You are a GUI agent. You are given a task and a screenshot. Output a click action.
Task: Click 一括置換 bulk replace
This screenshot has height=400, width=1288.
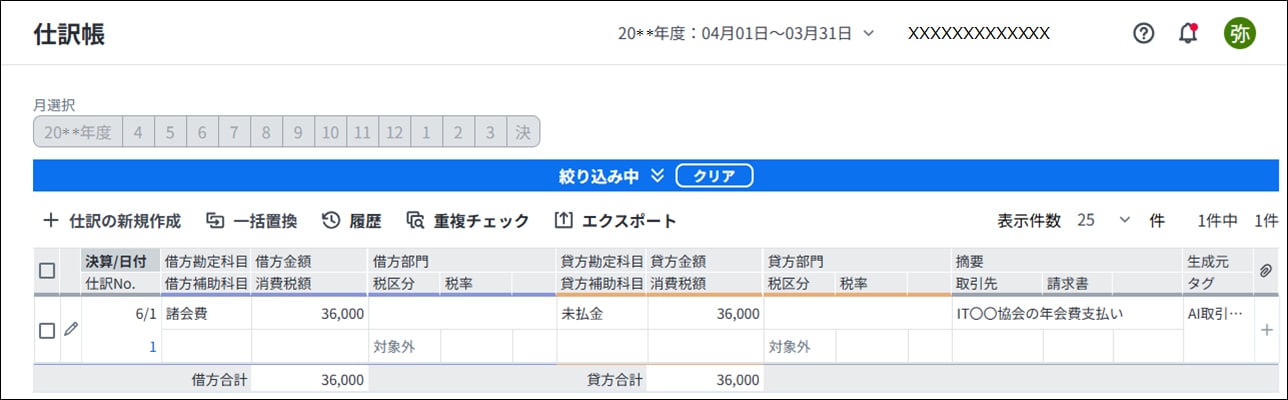pyautogui.click(x=252, y=221)
